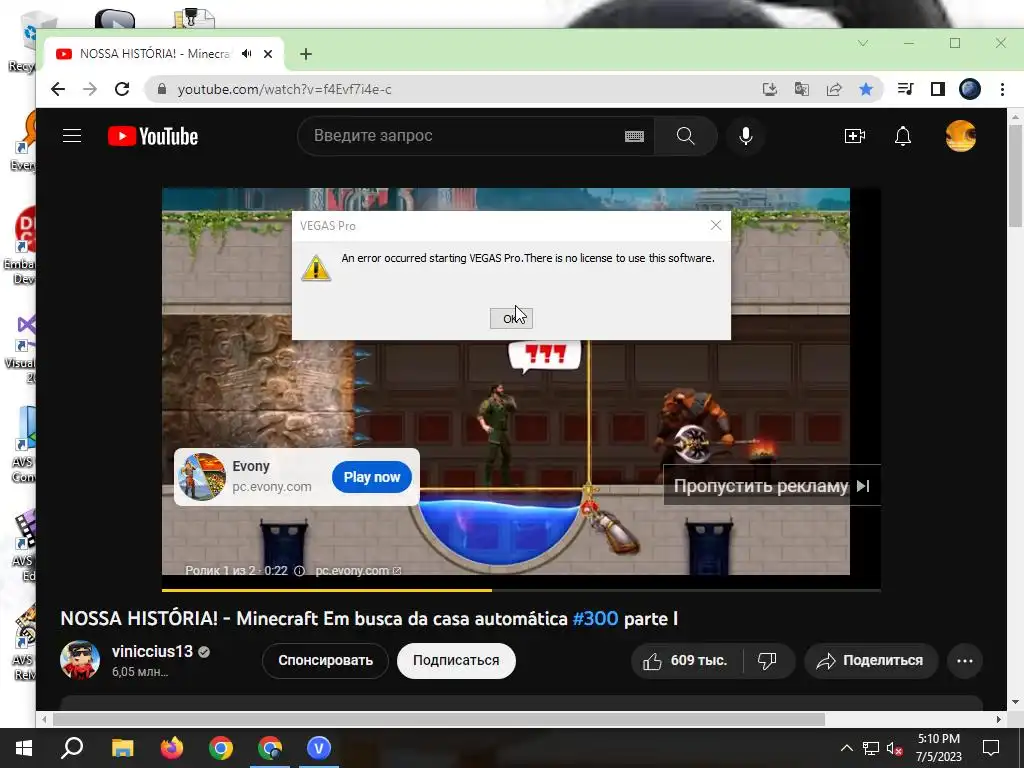Translate this page icon
The height and width of the screenshot is (768, 1024).
[x=802, y=89]
